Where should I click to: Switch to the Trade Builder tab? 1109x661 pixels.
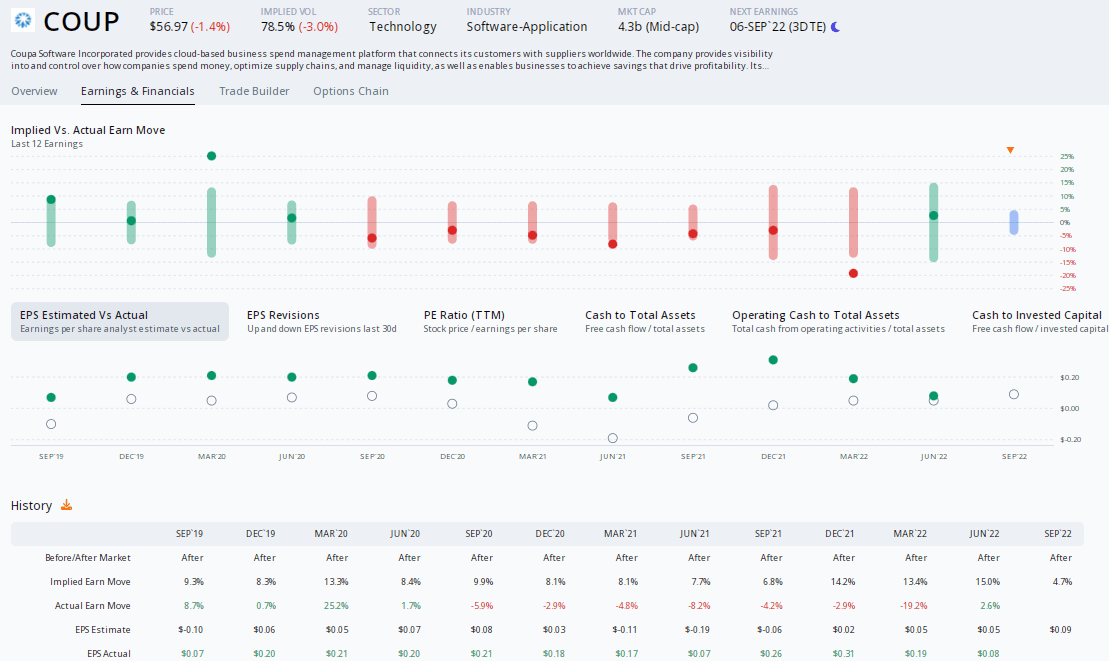[254, 91]
